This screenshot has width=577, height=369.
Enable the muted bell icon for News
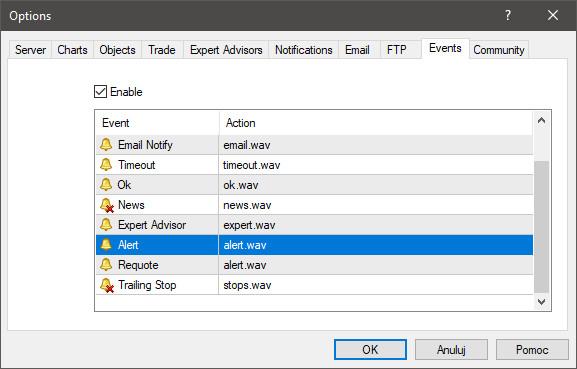coord(107,205)
